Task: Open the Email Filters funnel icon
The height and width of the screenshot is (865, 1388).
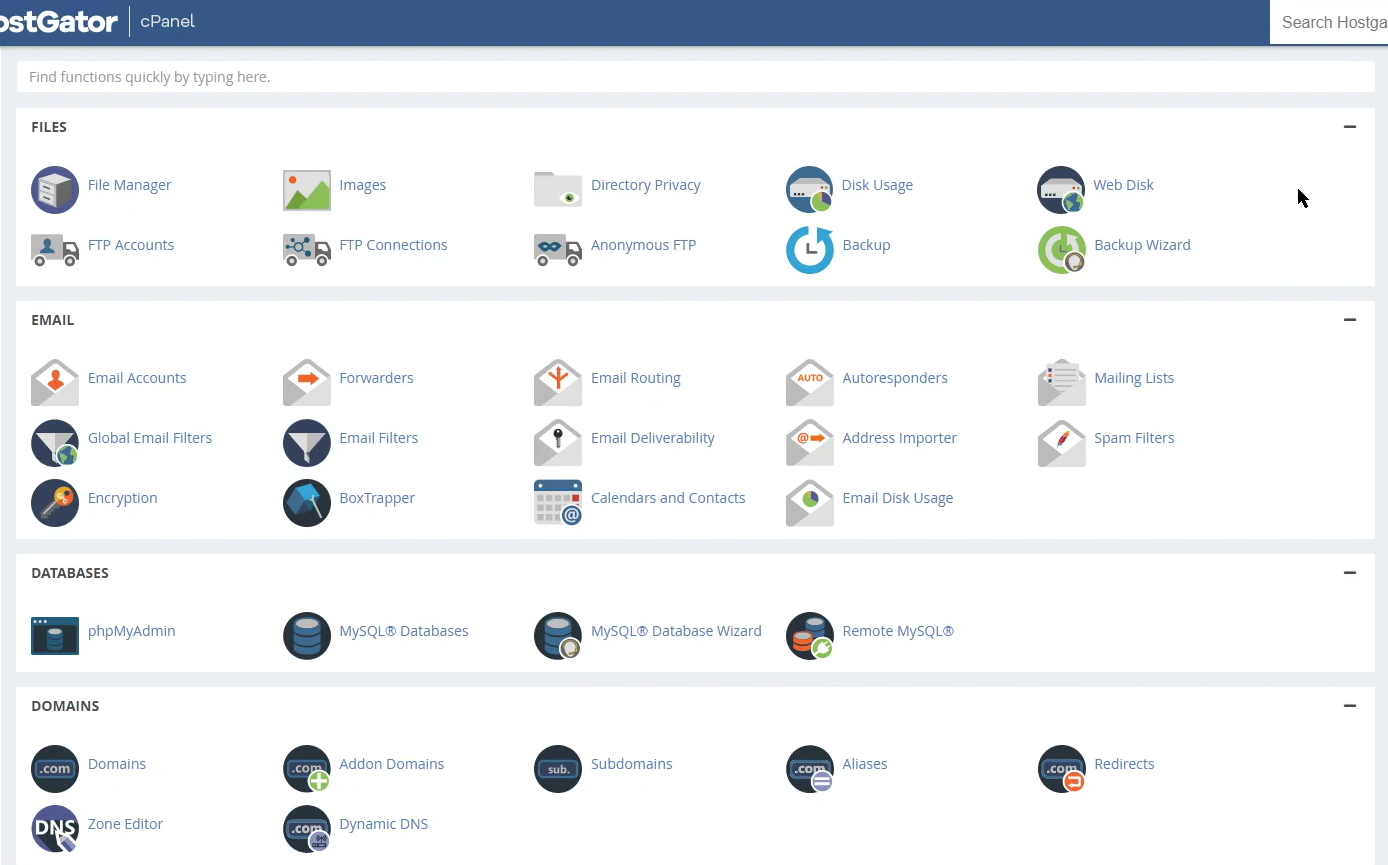Action: [307, 443]
